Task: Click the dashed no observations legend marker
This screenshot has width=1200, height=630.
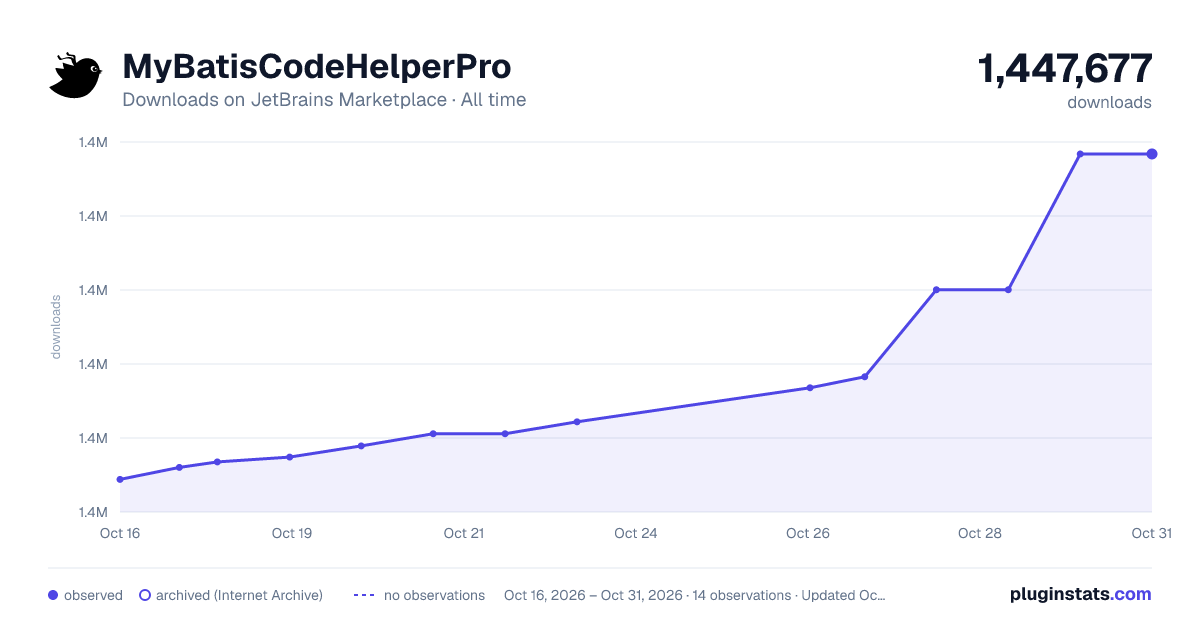Action: coord(364,595)
